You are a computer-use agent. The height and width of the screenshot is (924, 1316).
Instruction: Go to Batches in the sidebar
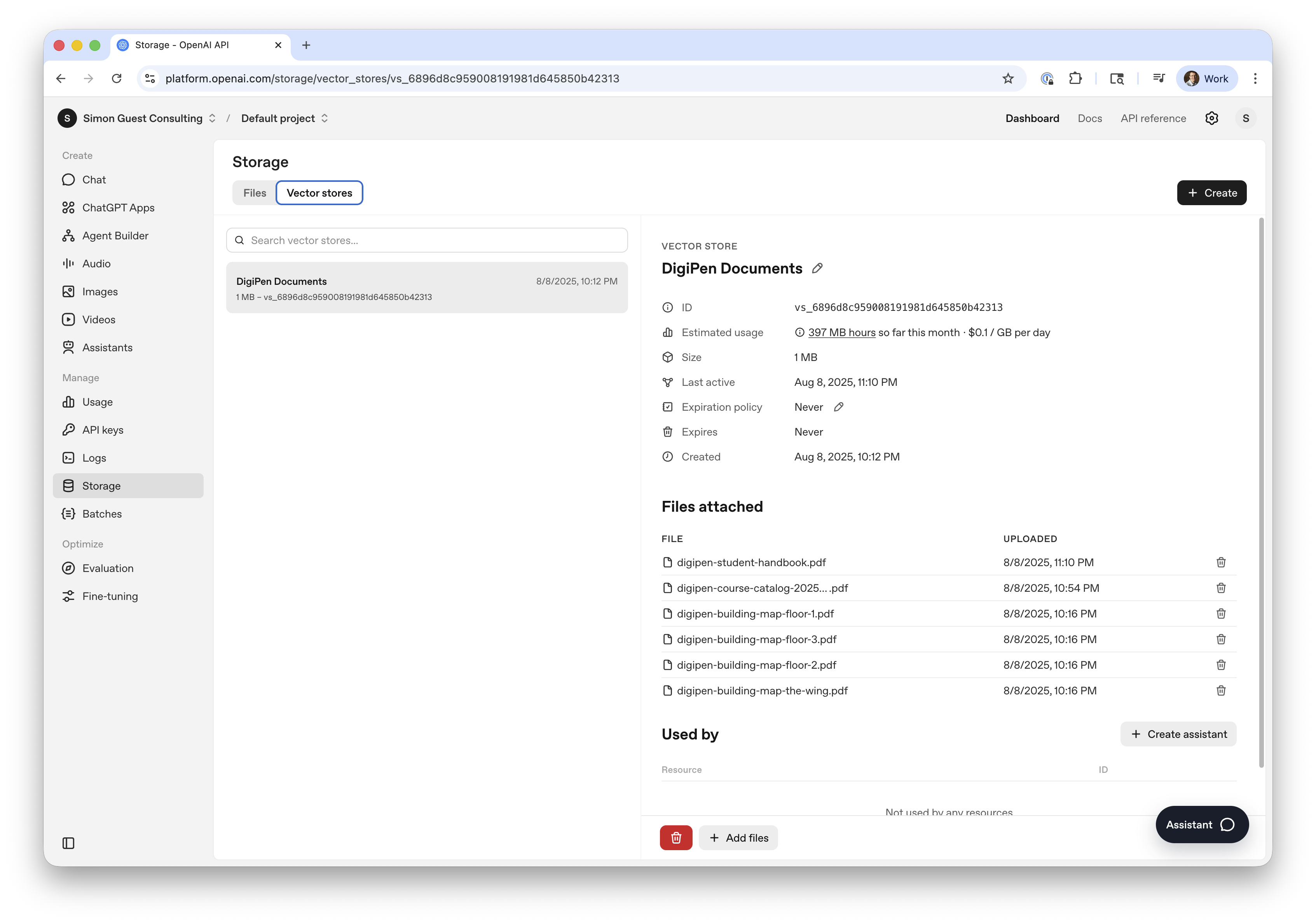(x=102, y=514)
